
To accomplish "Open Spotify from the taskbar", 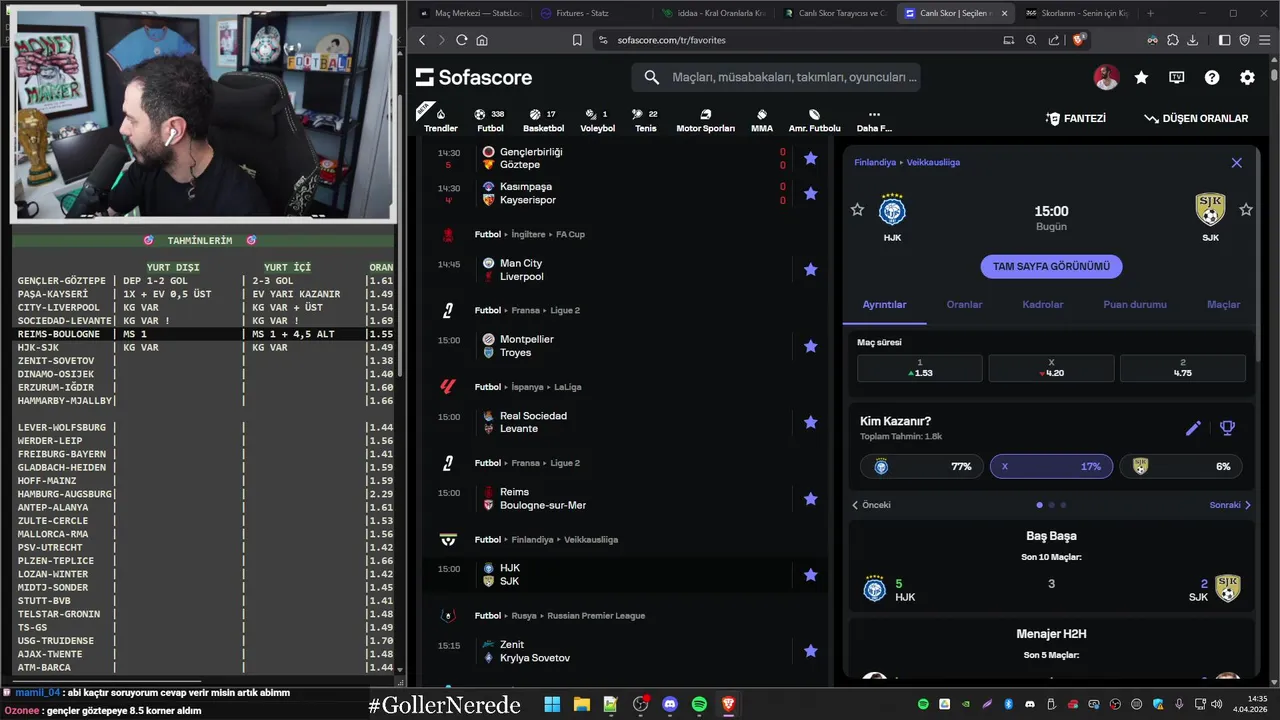I will [x=699, y=704].
